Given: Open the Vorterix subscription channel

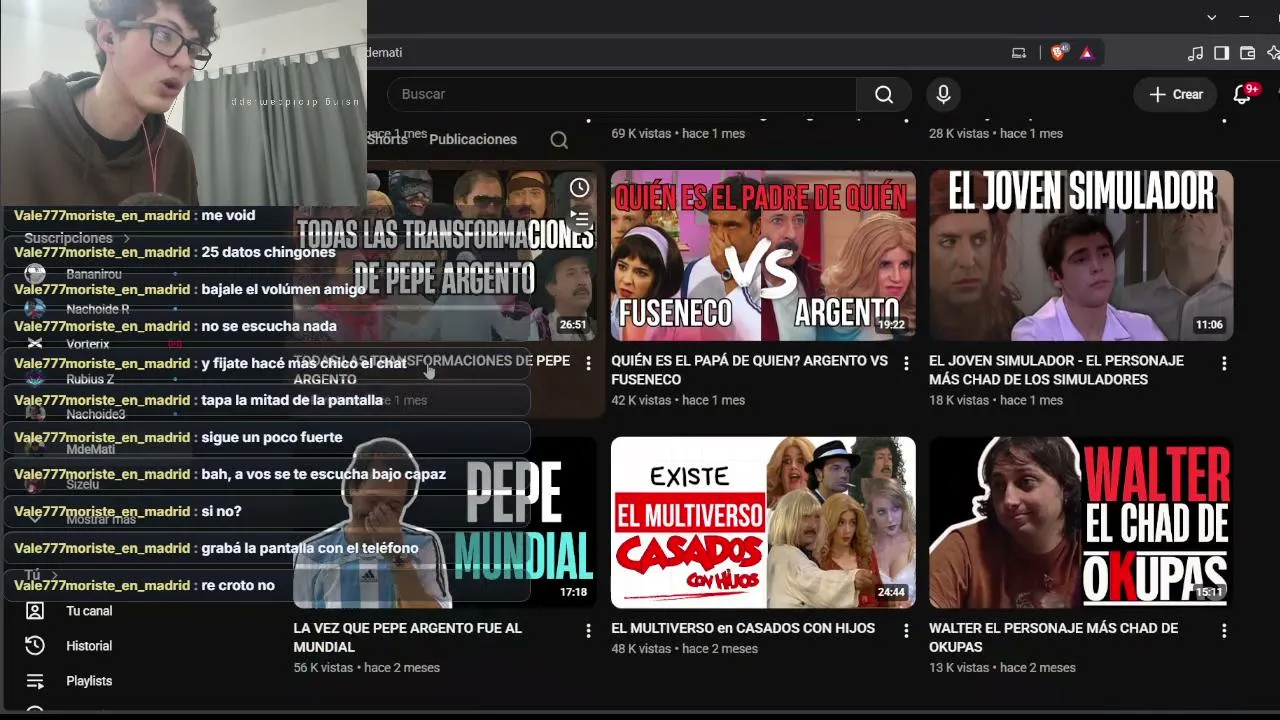Looking at the screenshot, I should click(x=88, y=344).
